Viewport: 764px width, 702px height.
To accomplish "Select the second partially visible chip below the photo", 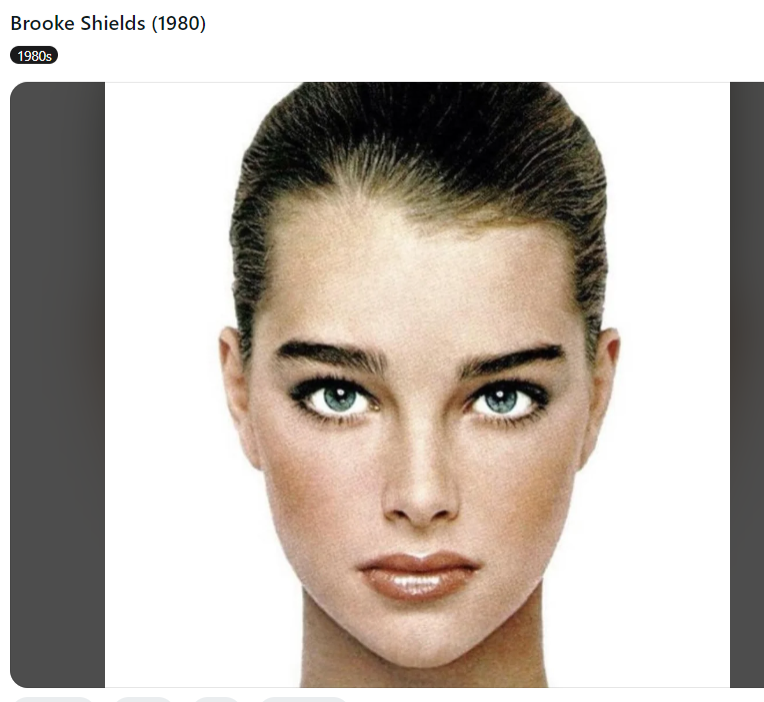I will [143, 700].
